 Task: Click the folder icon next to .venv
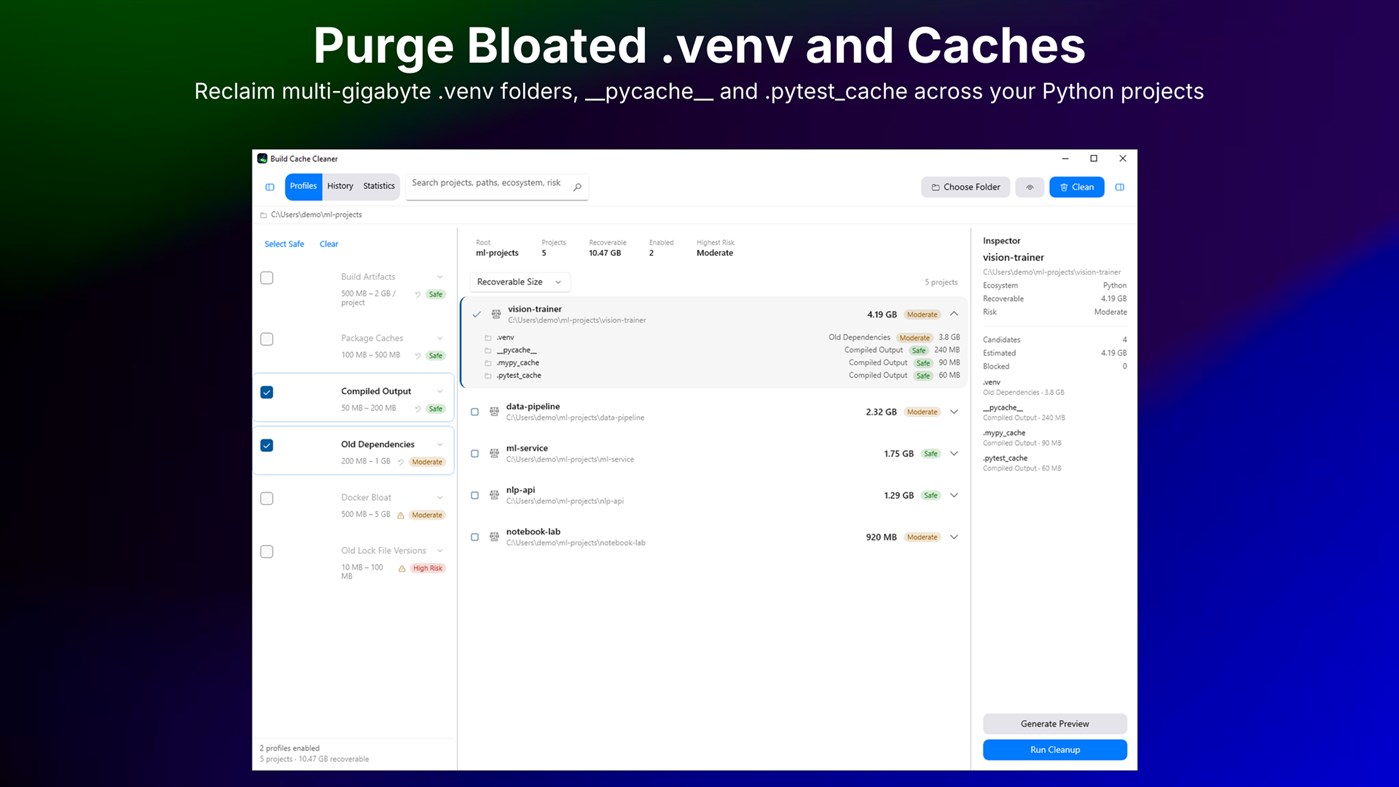coord(488,338)
